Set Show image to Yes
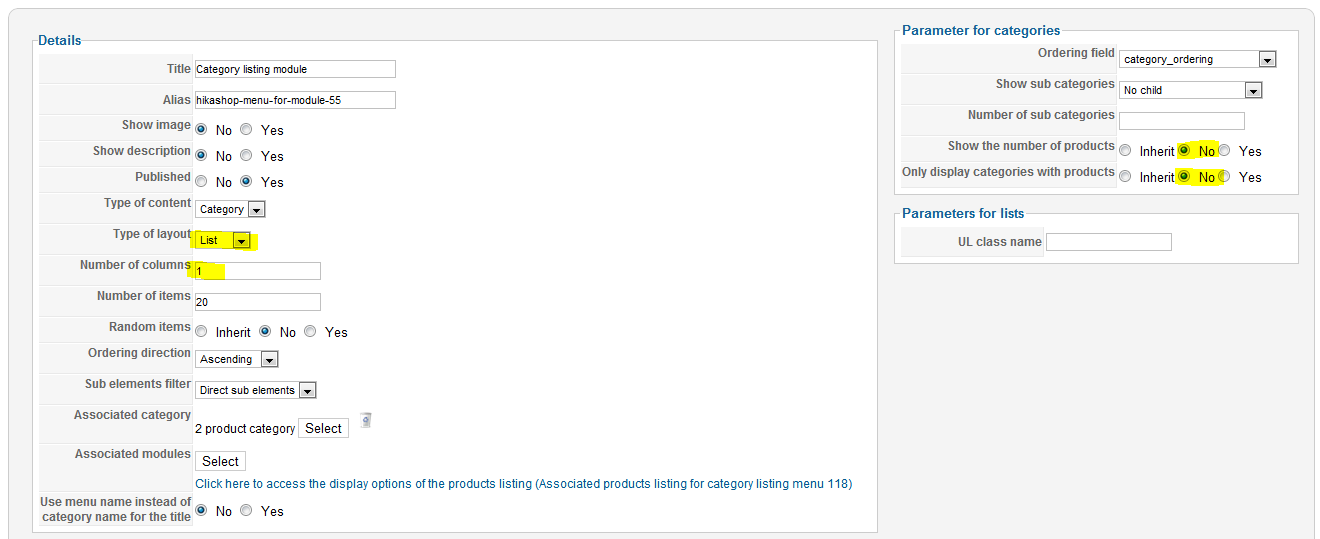 pos(246,130)
